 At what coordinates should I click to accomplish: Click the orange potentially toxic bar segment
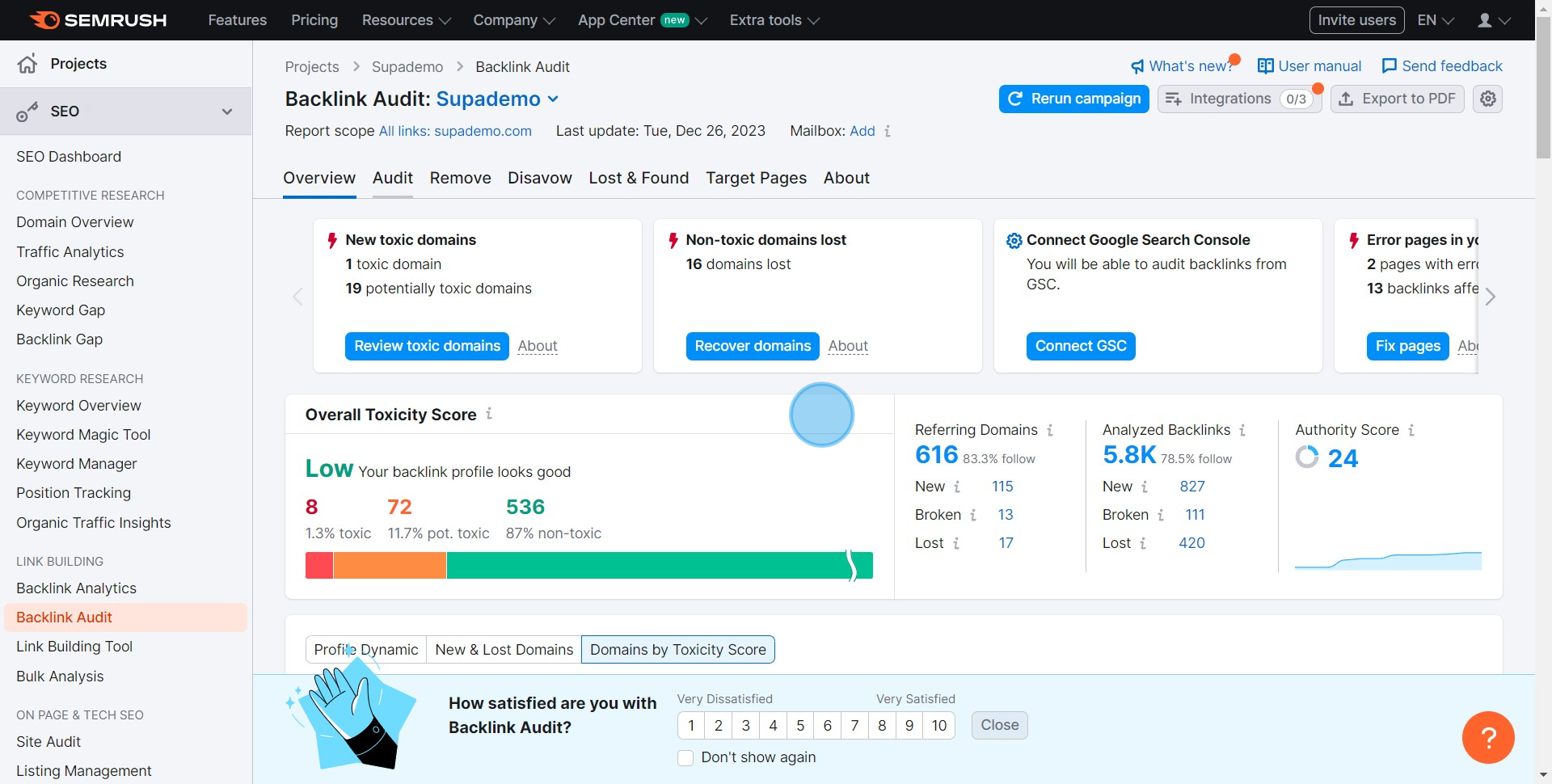[390, 566]
